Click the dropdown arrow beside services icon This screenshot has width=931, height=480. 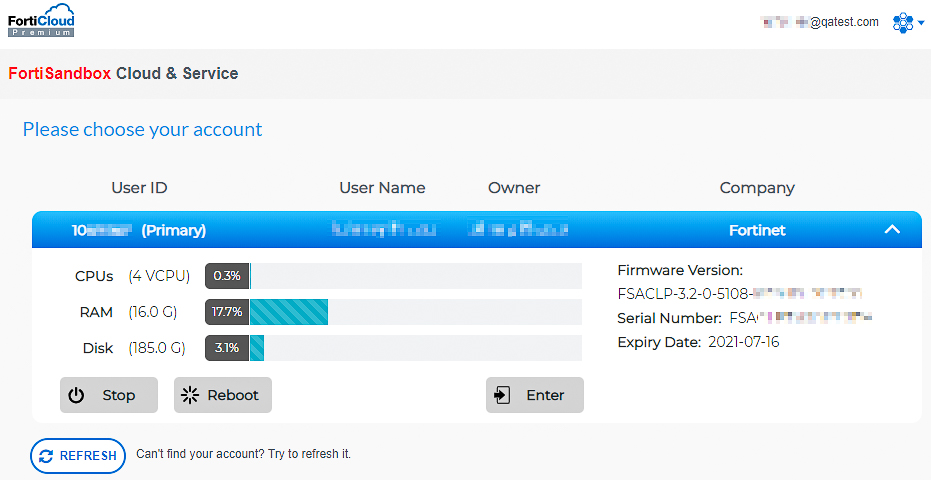coord(921,23)
